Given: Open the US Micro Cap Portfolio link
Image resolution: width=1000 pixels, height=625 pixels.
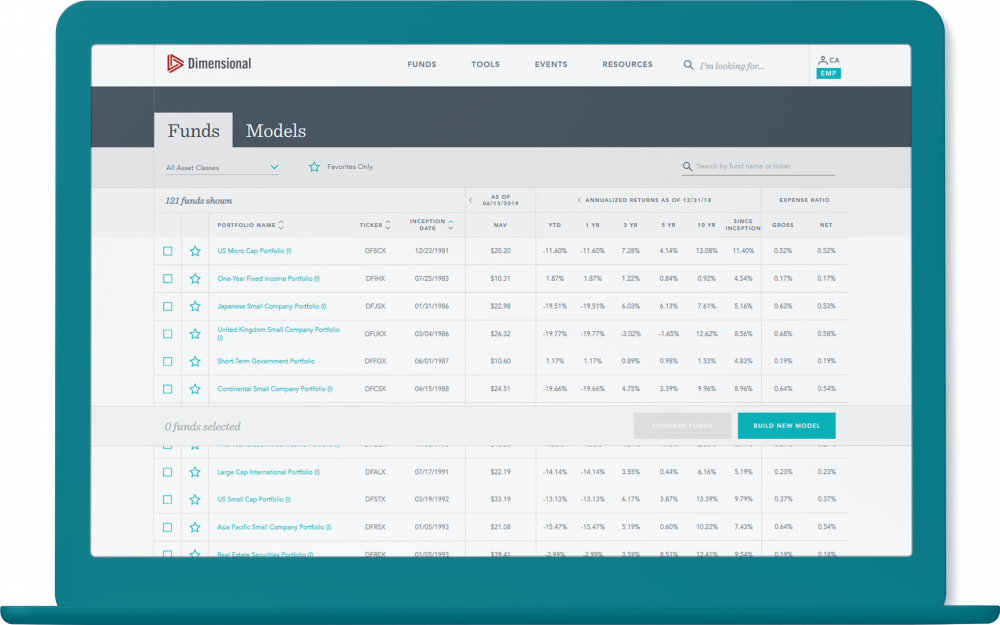Looking at the screenshot, I should tap(254, 251).
